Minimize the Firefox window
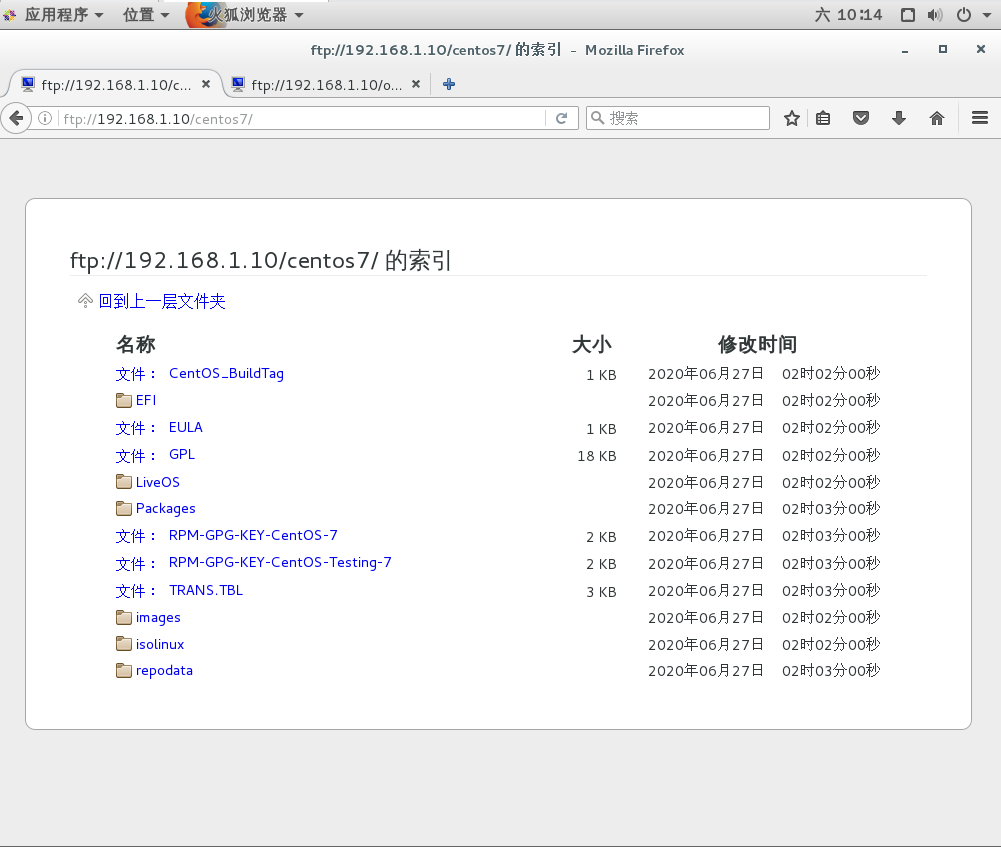The image size is (1001, 847). pyautogui.click(x=905, y=50)
